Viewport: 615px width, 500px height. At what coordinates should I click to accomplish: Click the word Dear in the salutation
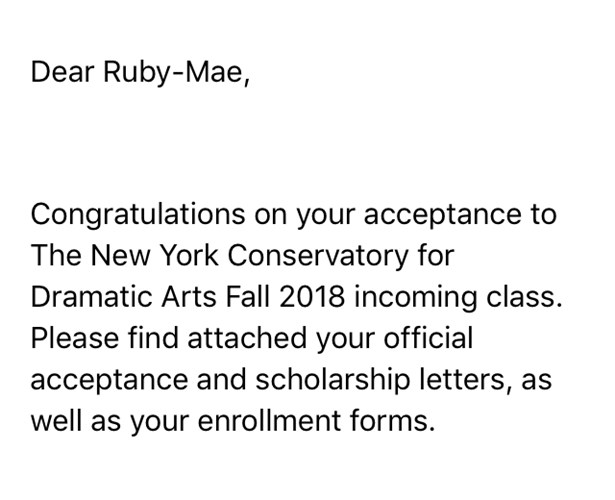click(x=63, y=72)
